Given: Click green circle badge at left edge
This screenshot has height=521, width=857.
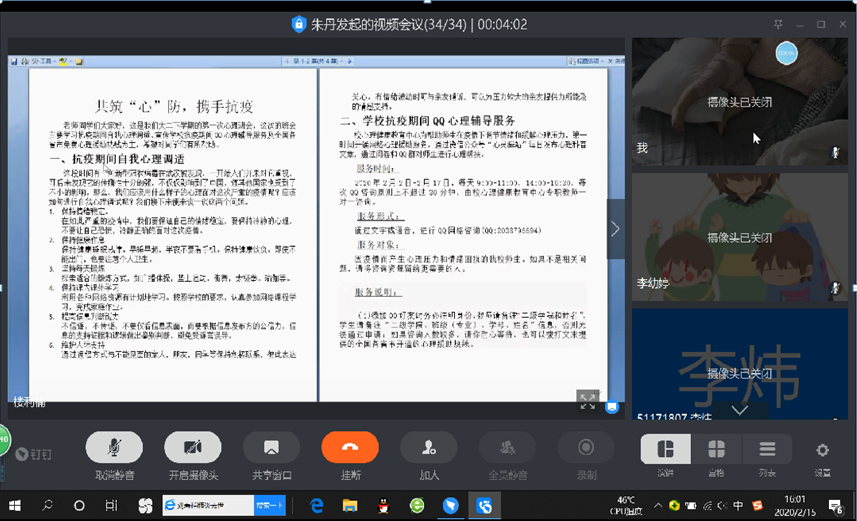Looking at the screenshot, I should tap(4, 440).
